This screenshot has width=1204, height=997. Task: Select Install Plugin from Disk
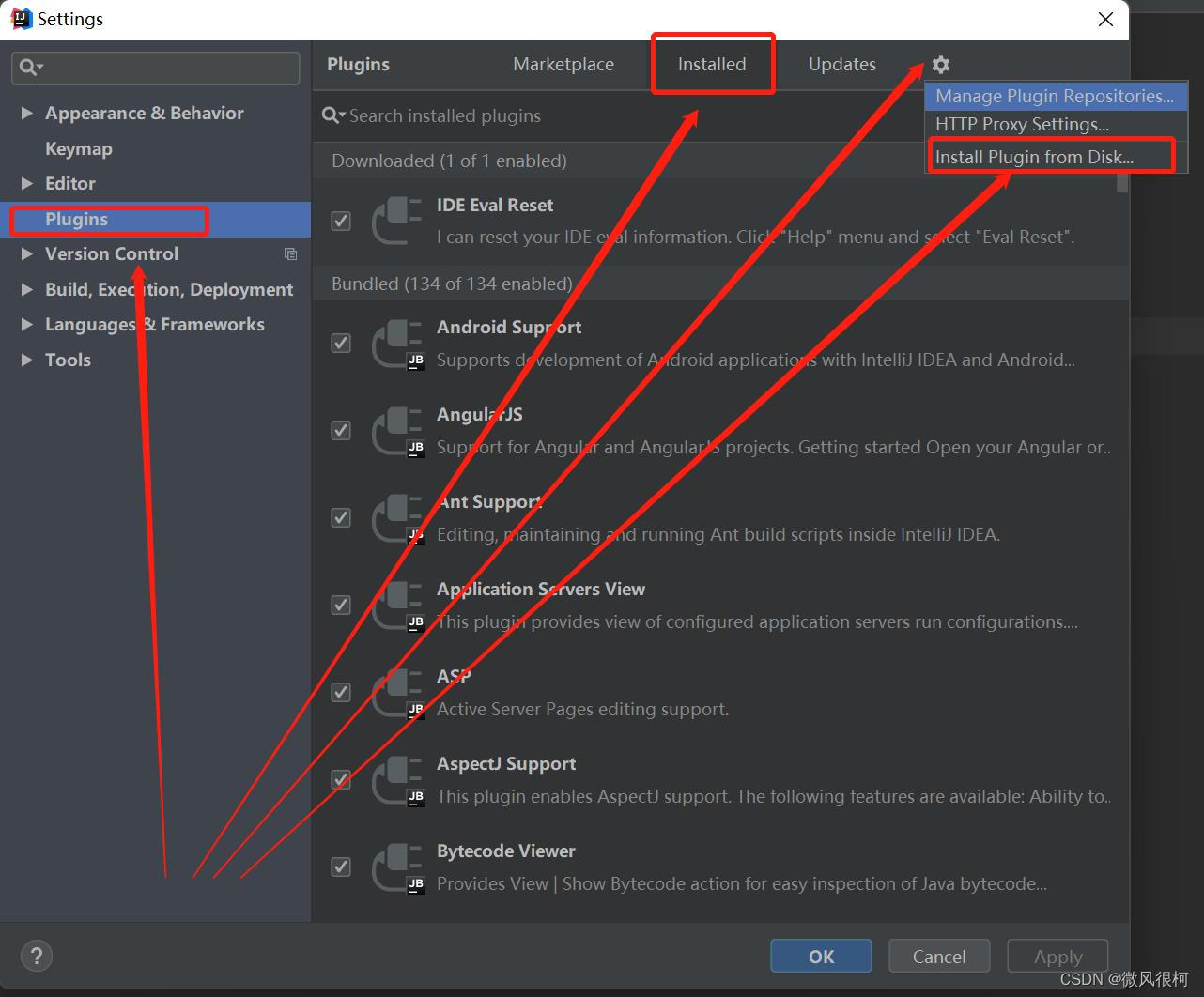click(x=1056, y=157)
